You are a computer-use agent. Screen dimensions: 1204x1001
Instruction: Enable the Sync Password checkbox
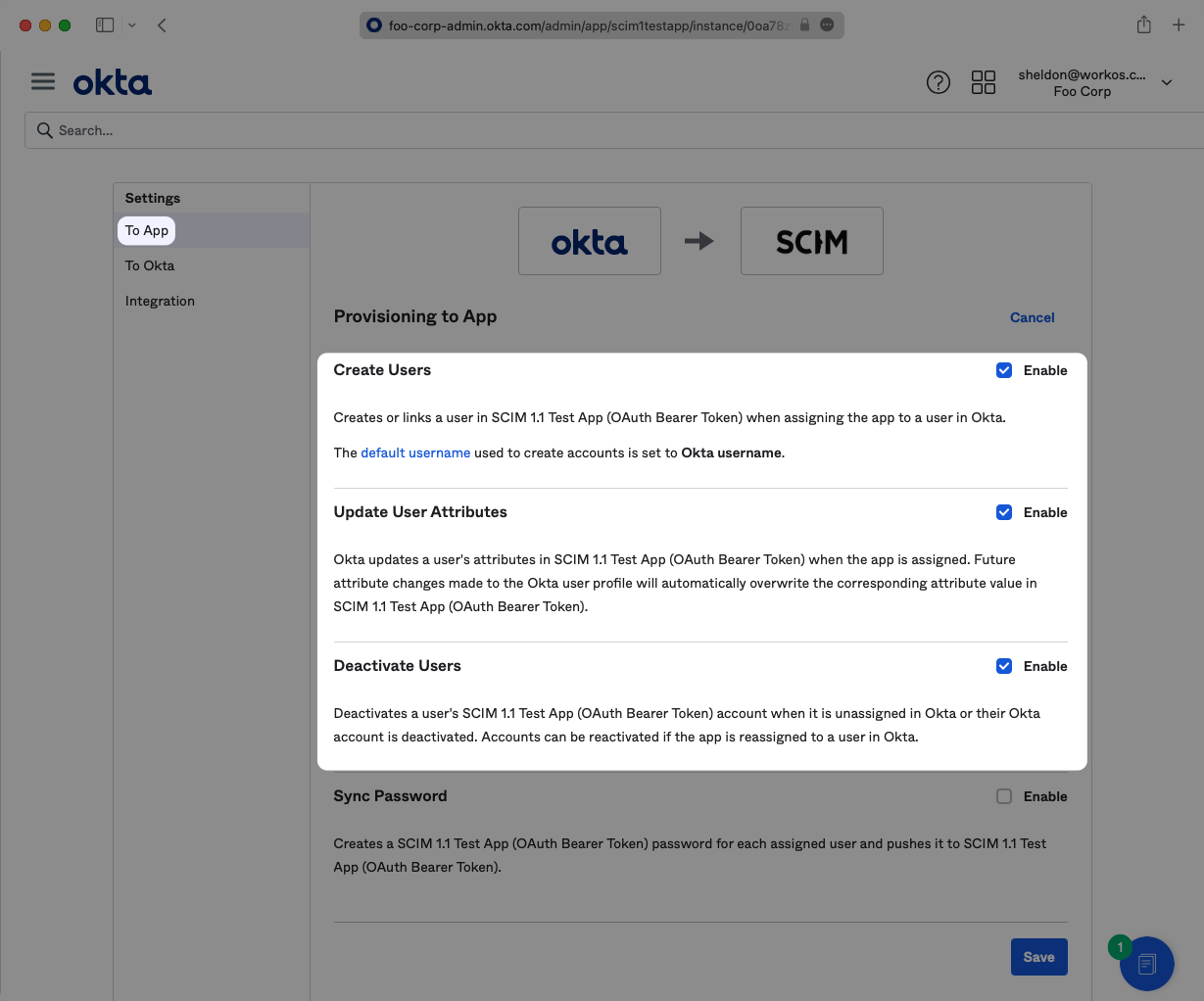1004,796
